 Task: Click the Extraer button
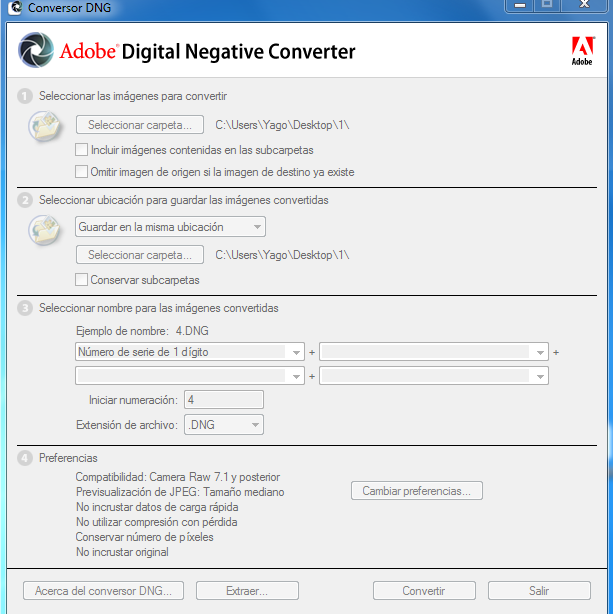tap(247, 591)
